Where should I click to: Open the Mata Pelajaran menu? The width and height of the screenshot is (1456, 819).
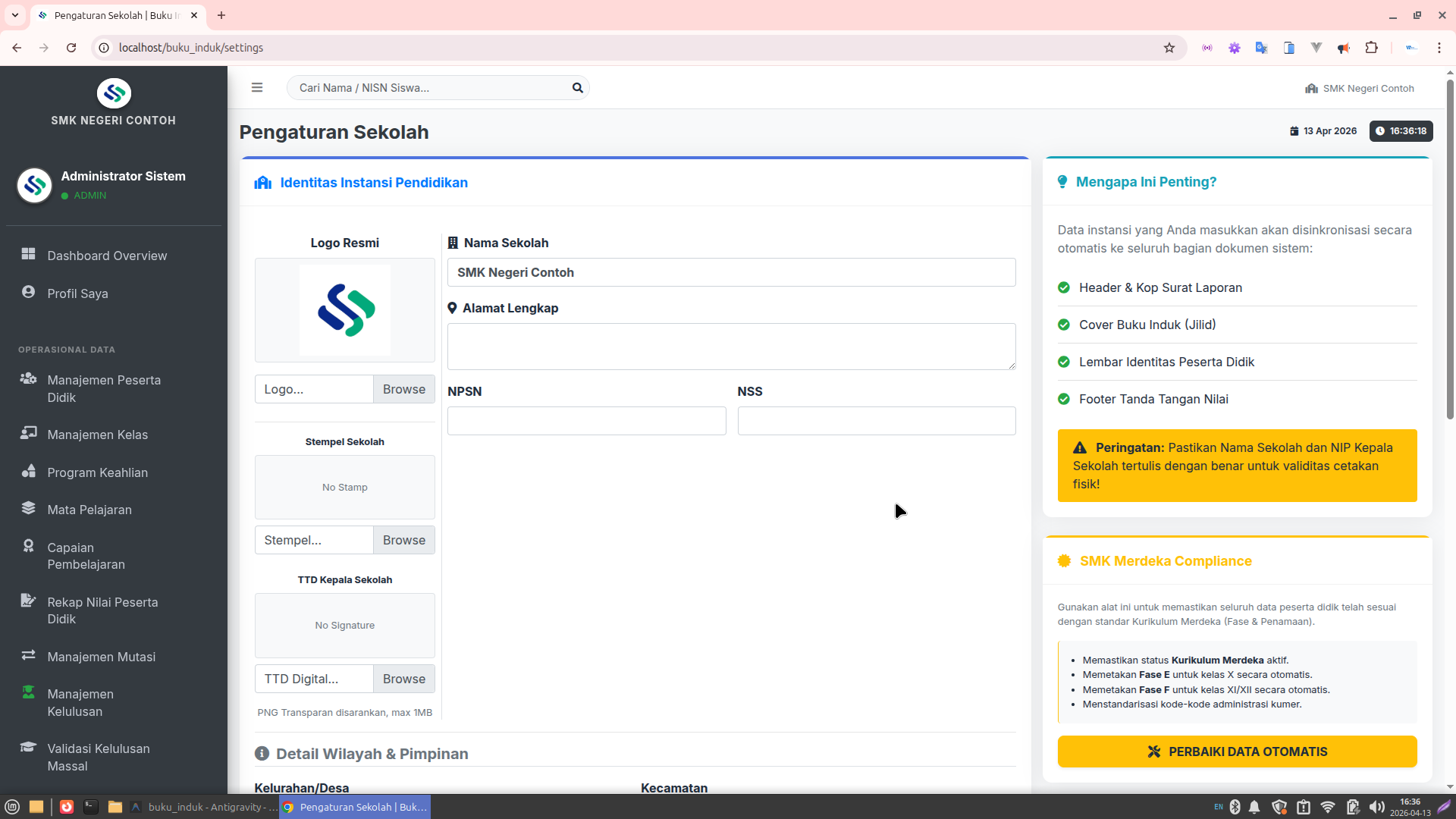pyautogui.click(x=89, y=510)
